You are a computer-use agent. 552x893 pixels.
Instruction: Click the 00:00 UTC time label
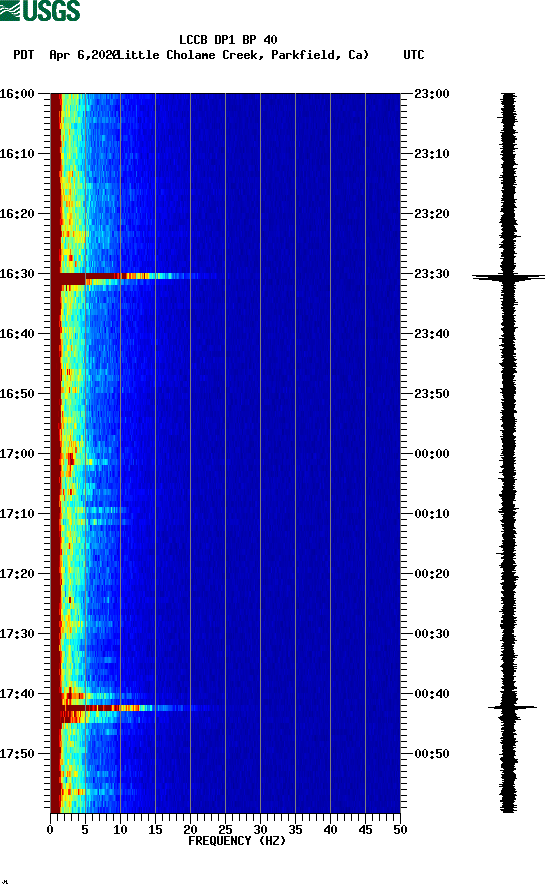(432, 454)
